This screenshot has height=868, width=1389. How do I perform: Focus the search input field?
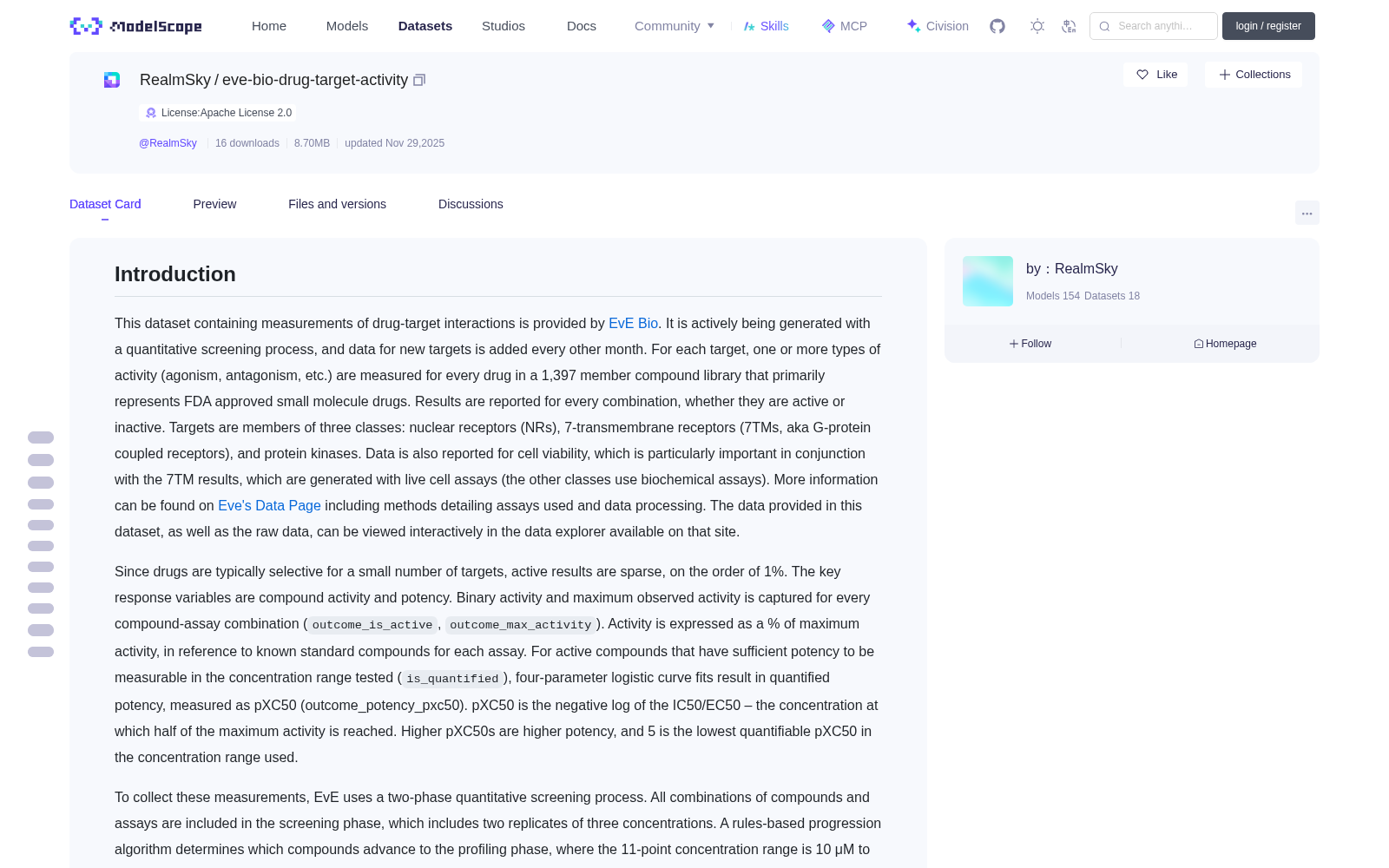(x=1154, y=26)
